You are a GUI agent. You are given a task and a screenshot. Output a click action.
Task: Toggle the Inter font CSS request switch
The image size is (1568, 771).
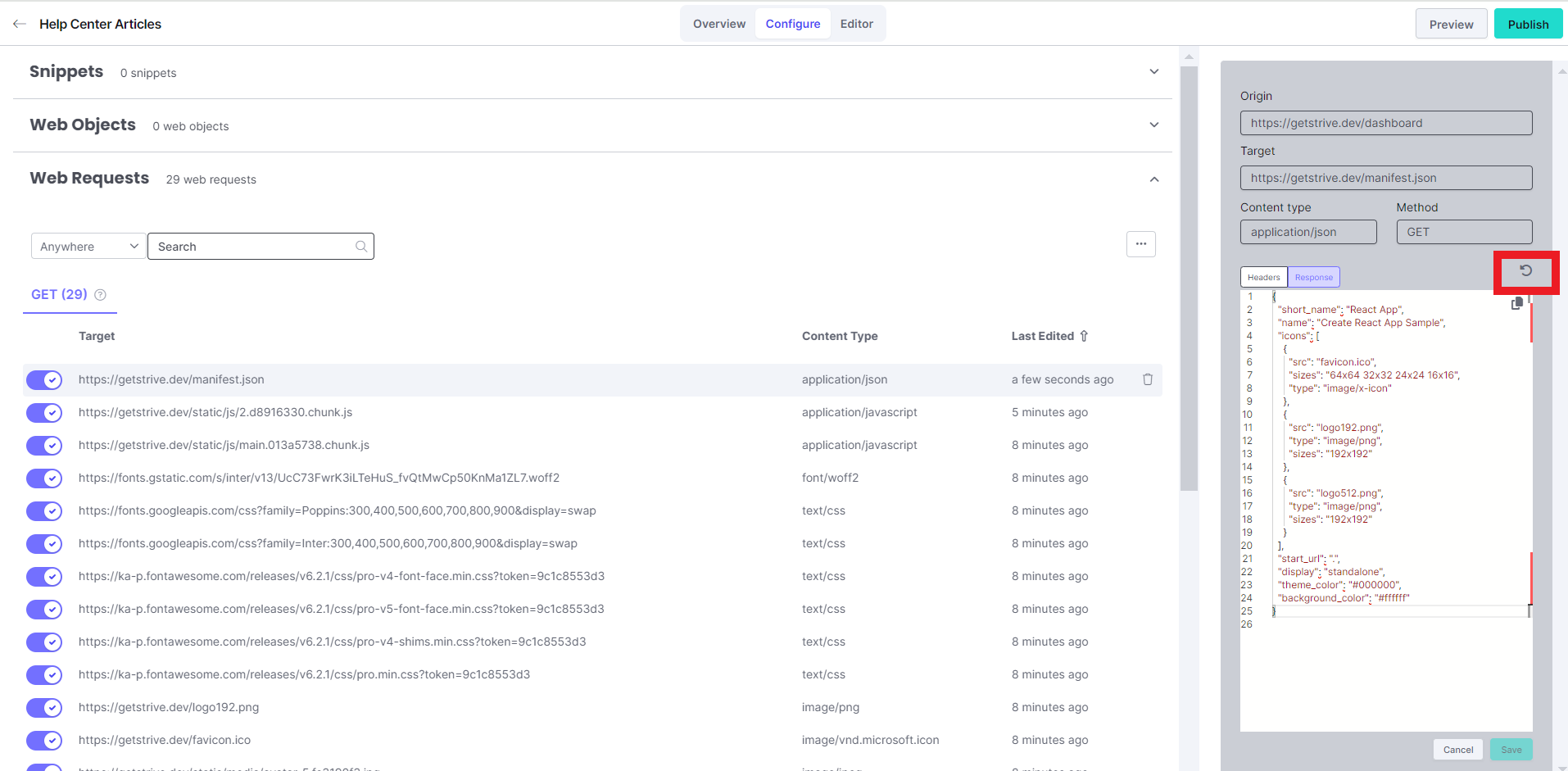[x=44, y=544]
